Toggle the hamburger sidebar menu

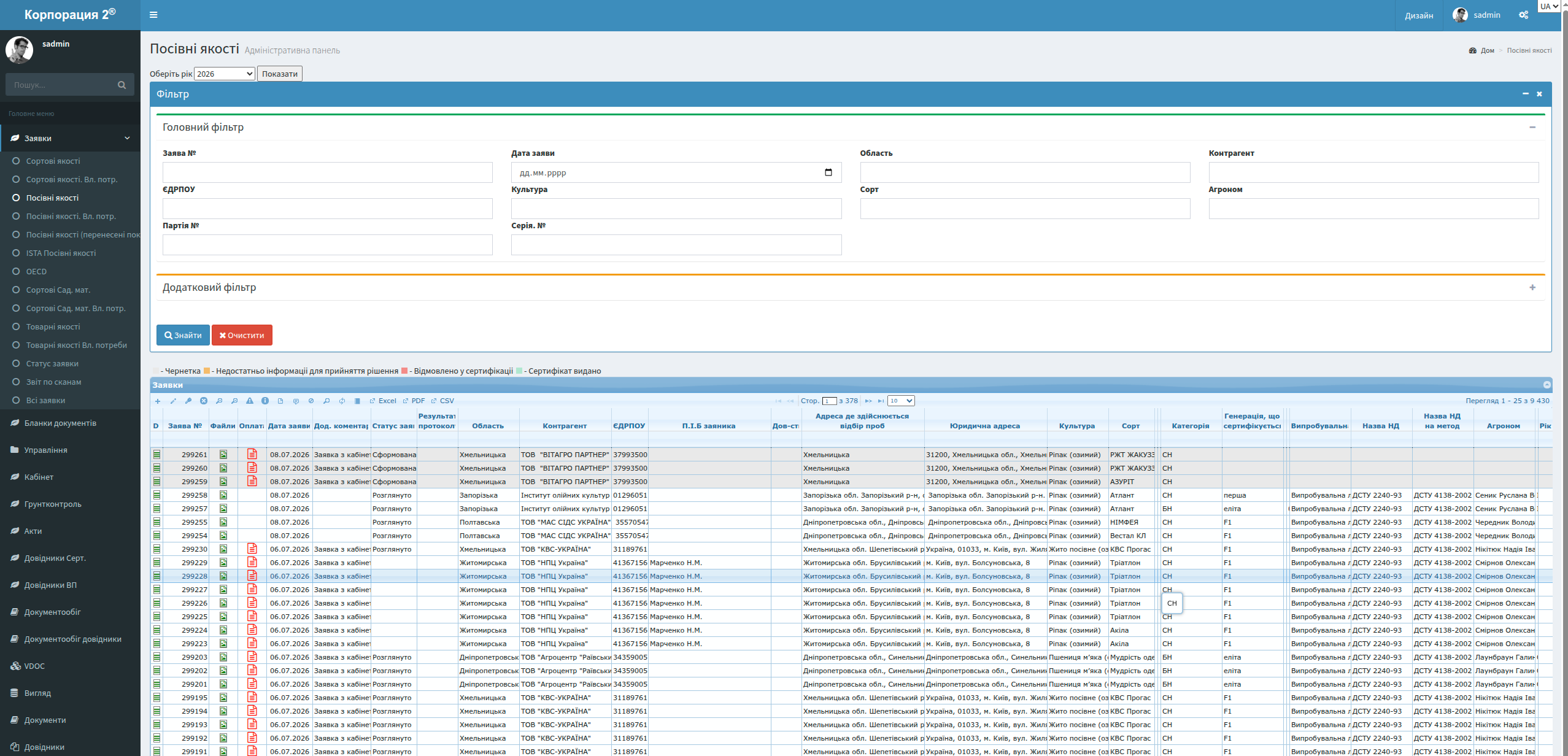(153, 15)
